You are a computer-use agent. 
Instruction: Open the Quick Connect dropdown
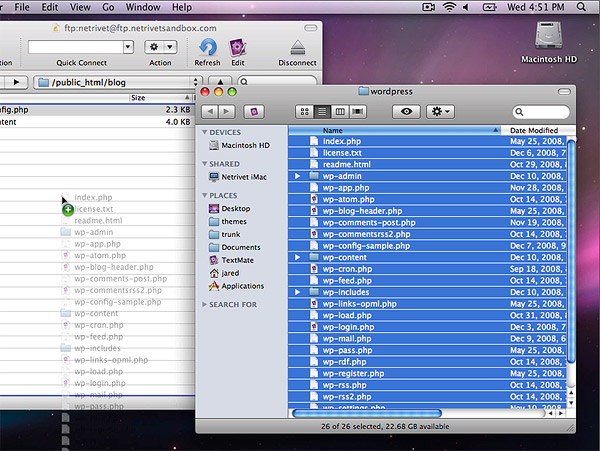point(128,47)
